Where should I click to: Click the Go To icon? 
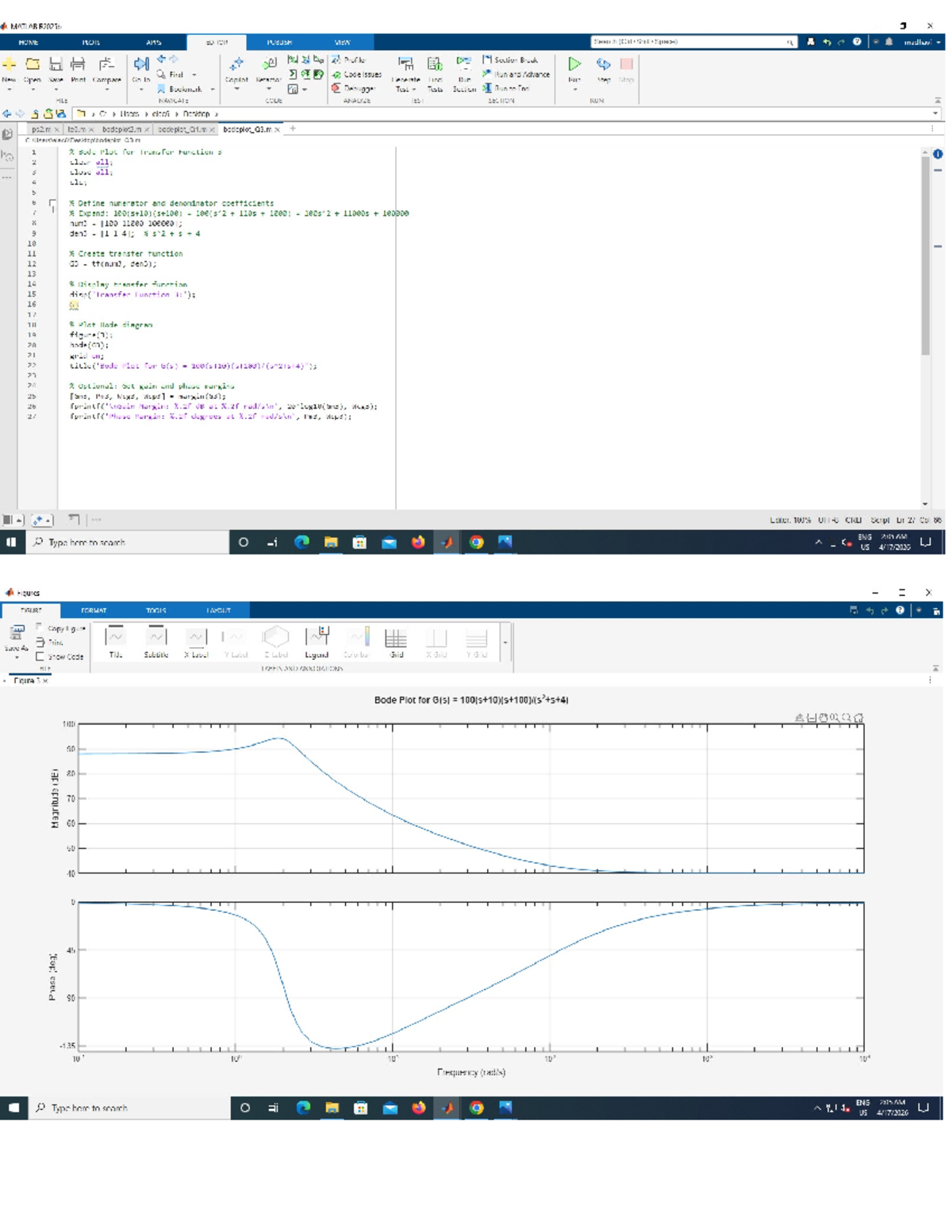click(x=141, y=64)
